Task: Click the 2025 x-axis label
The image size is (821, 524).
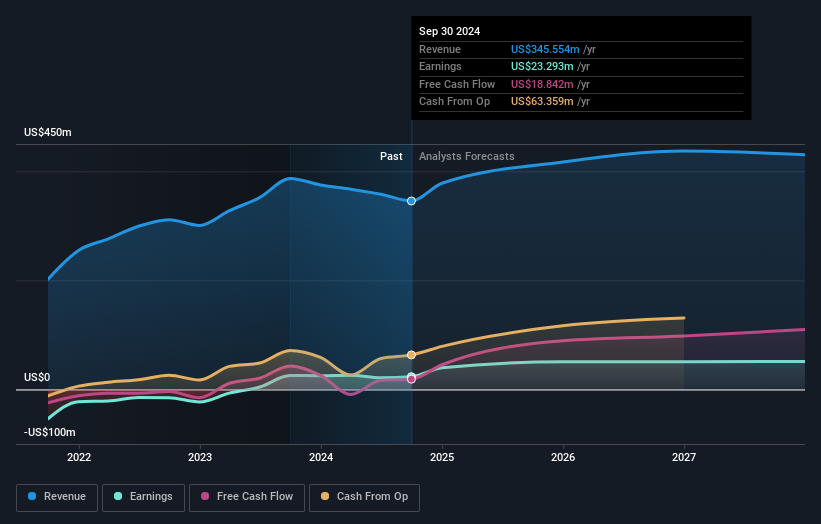Action: pyautogui.click(x=442, y=458)
